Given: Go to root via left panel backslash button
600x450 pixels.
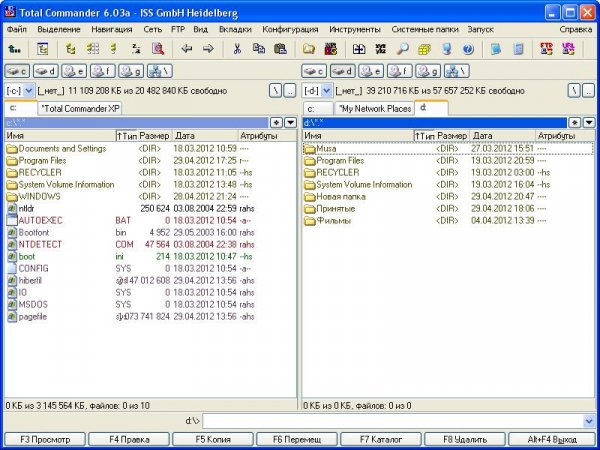Looking at the screenshot, I should click(x=276, y=91).
